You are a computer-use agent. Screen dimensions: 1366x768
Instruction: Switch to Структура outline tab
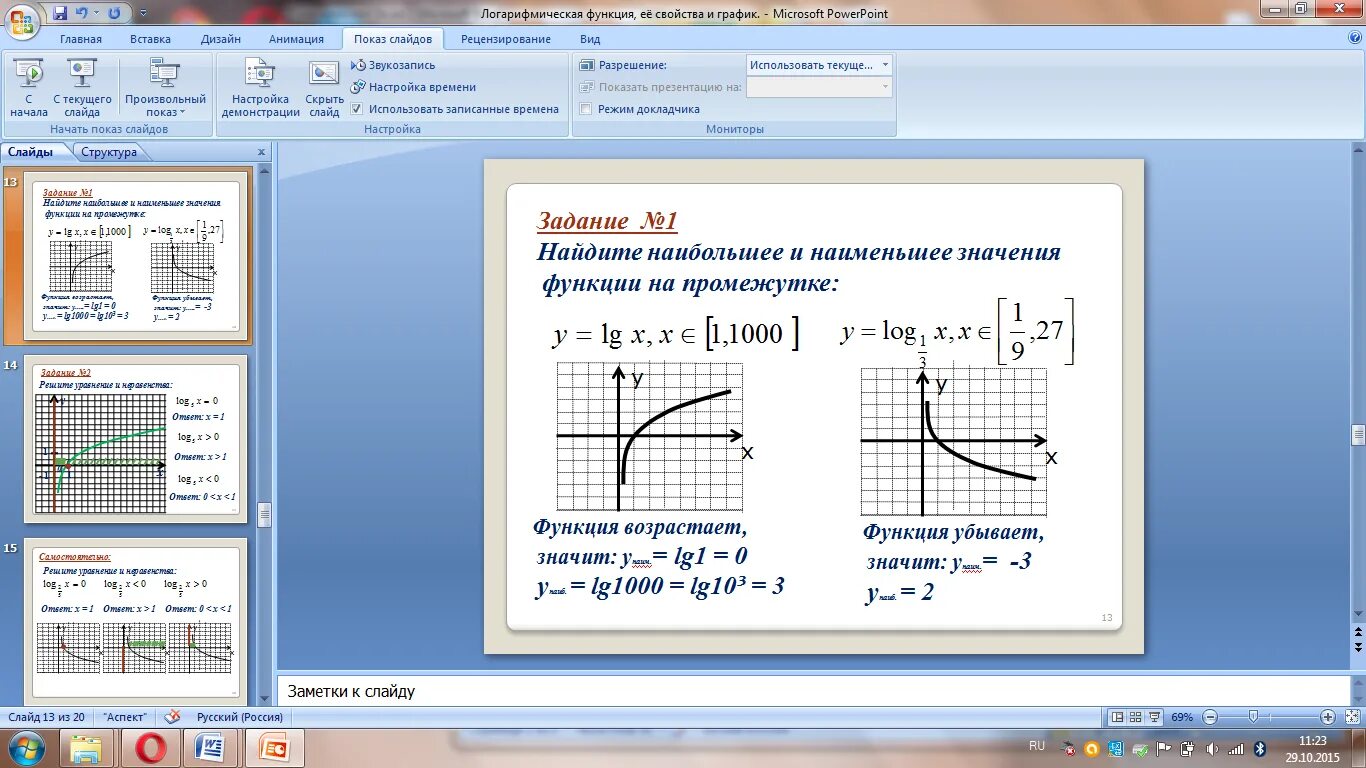[x=109, y=152]
